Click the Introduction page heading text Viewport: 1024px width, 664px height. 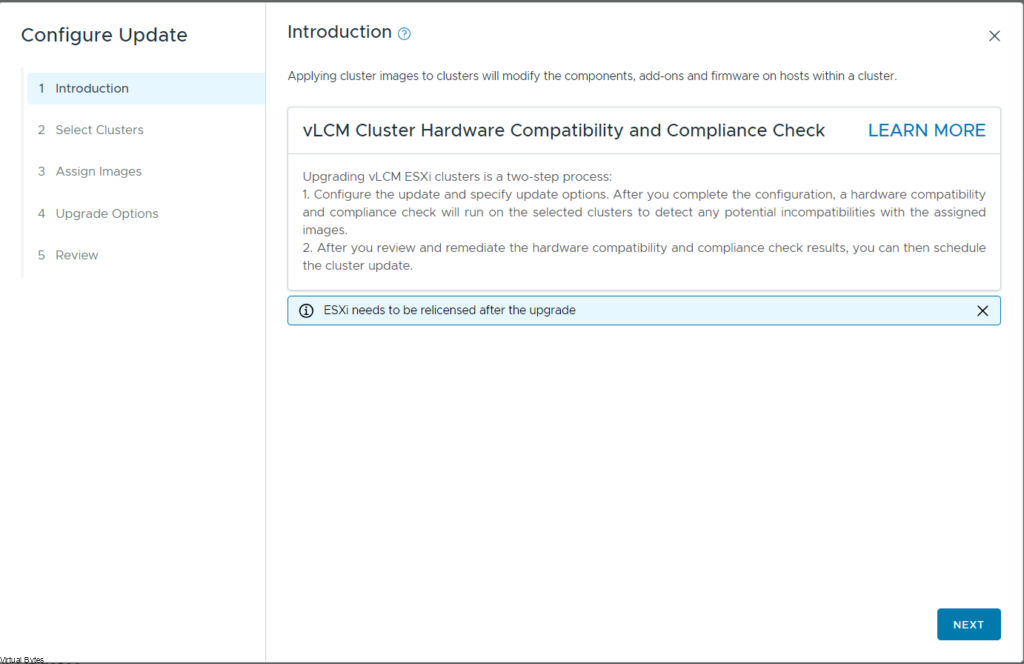pos(339,32)
